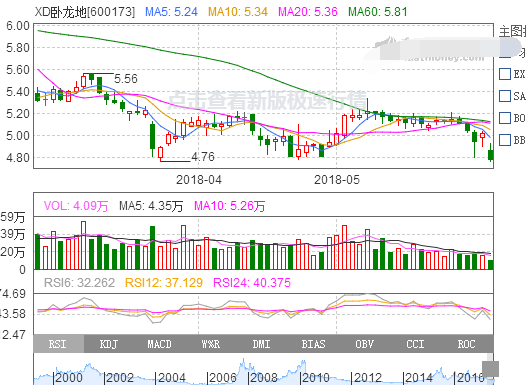The width and height of the screenshot is (526, 386).
Task: Select the ROC indicator tab
Action: point(467,344)
